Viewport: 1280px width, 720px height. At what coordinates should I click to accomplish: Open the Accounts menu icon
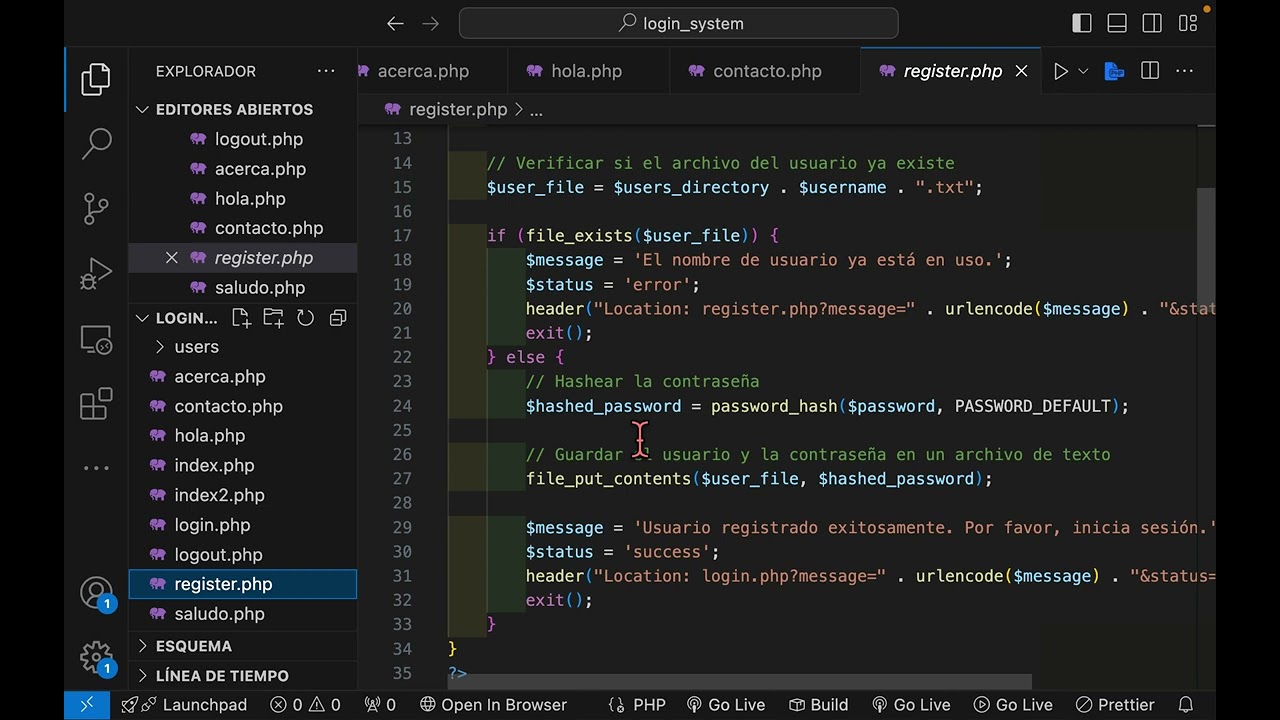coord(96,592)
